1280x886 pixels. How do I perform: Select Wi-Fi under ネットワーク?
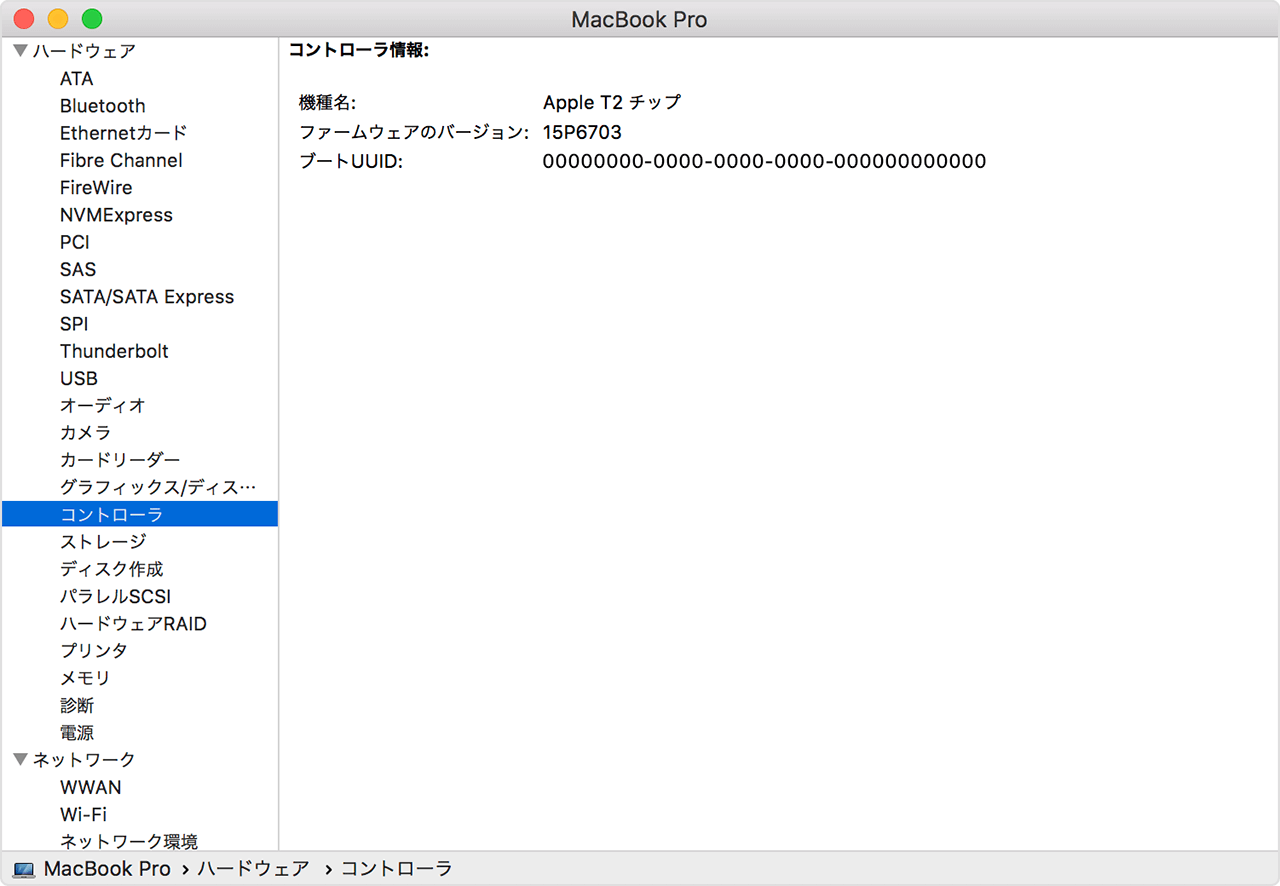coord(83,814)
